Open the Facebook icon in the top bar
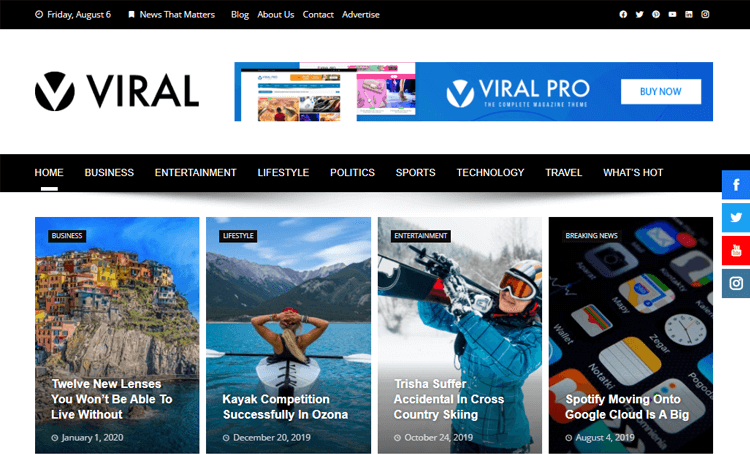 pyautogui.click(x=623, y=14)
